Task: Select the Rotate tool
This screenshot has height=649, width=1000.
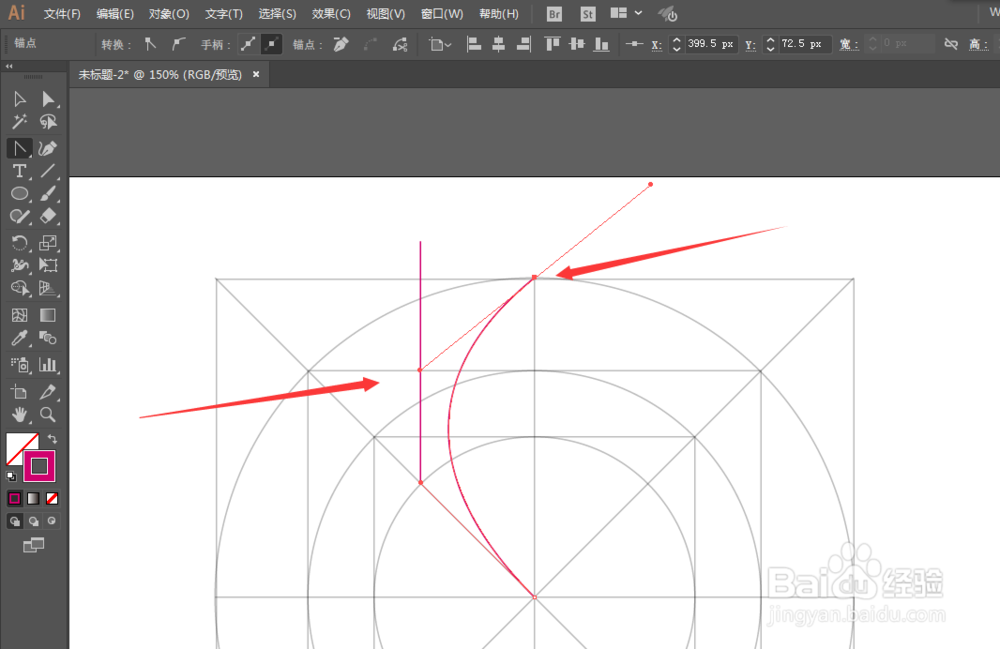Action: pos(19,242)
